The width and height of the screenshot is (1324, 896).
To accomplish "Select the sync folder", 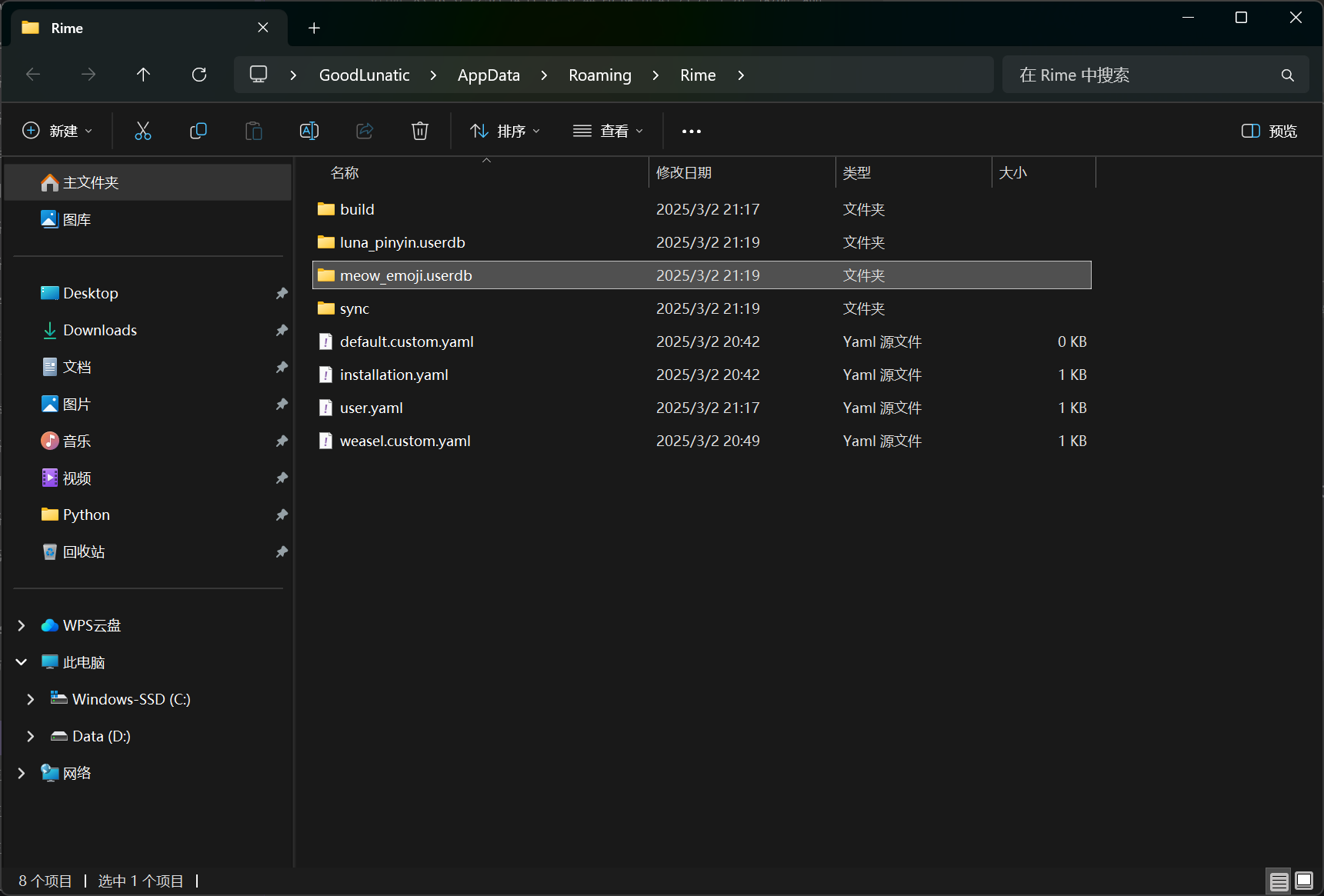I will point(702,308).
